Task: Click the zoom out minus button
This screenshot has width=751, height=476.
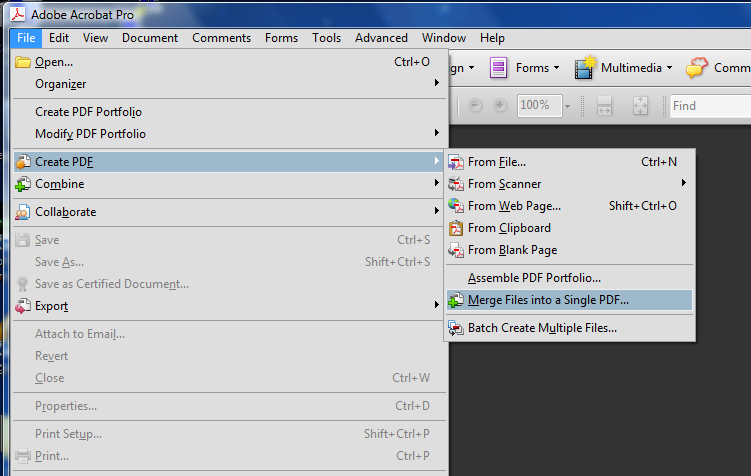Action: point(475,105)
